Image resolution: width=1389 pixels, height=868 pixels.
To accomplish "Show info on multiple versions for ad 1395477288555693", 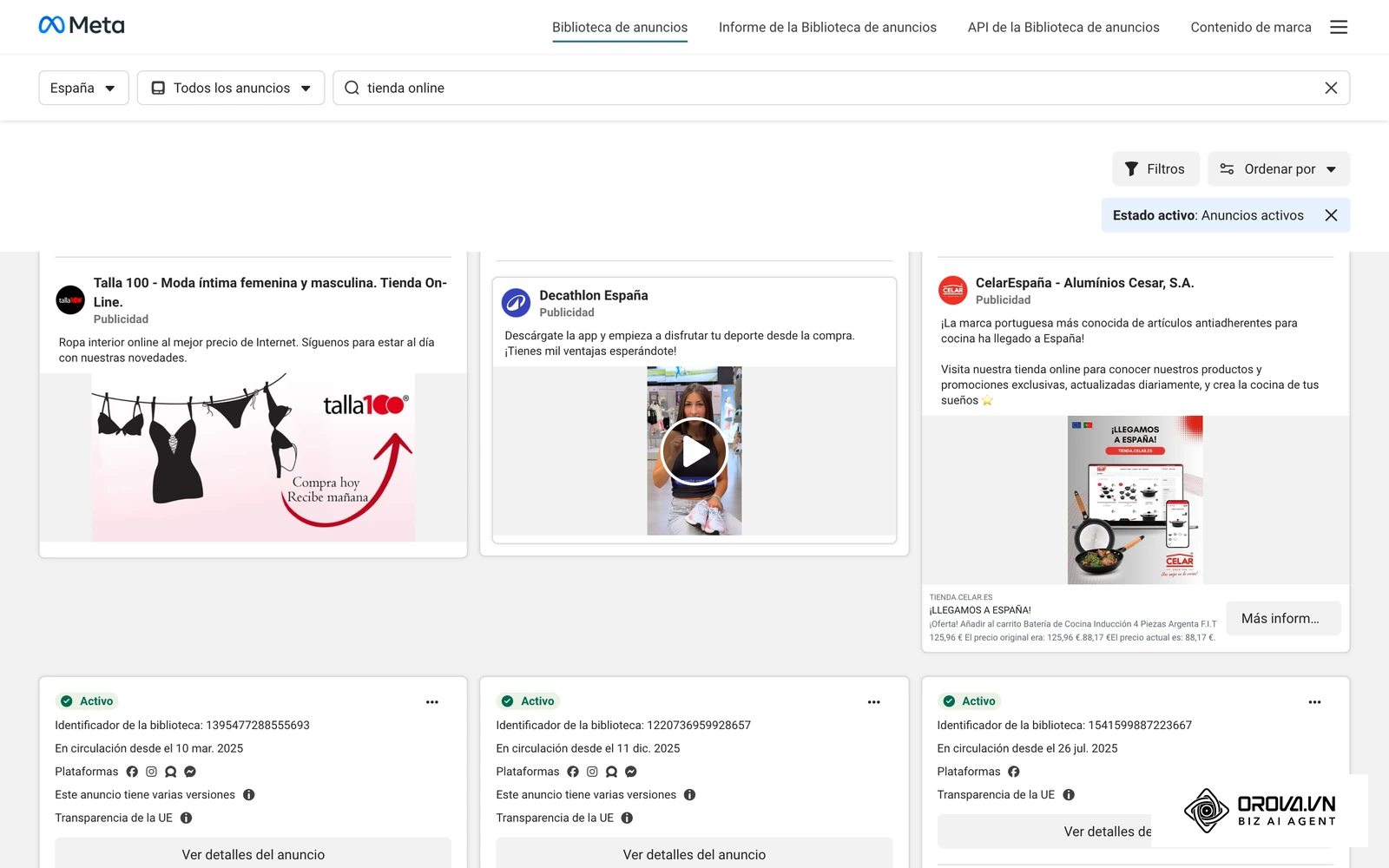I will point(249,795).
